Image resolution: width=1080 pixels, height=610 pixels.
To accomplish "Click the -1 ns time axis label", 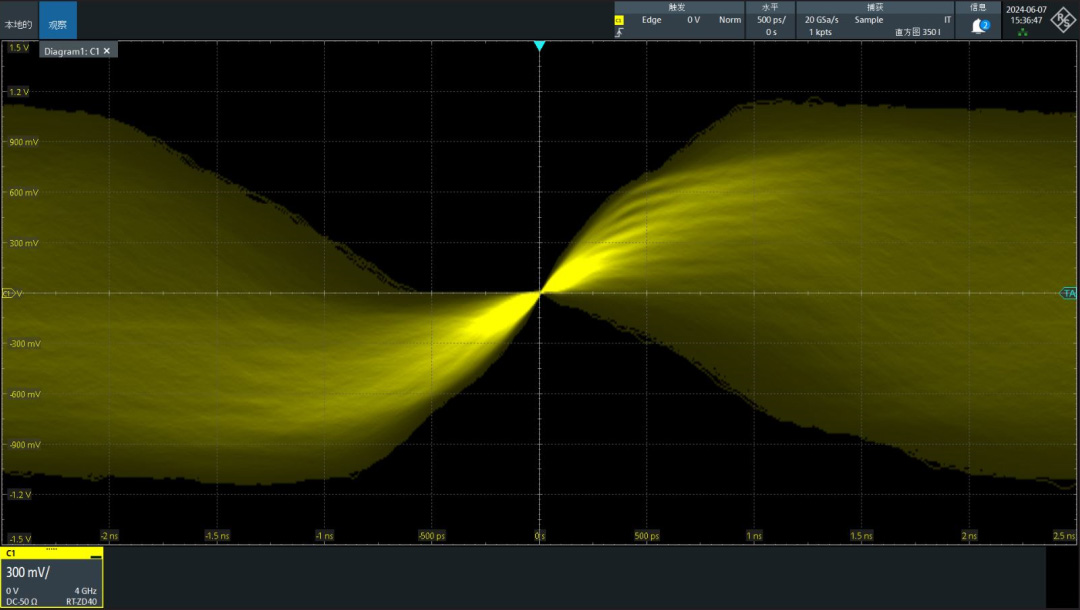I will (324, 536).
